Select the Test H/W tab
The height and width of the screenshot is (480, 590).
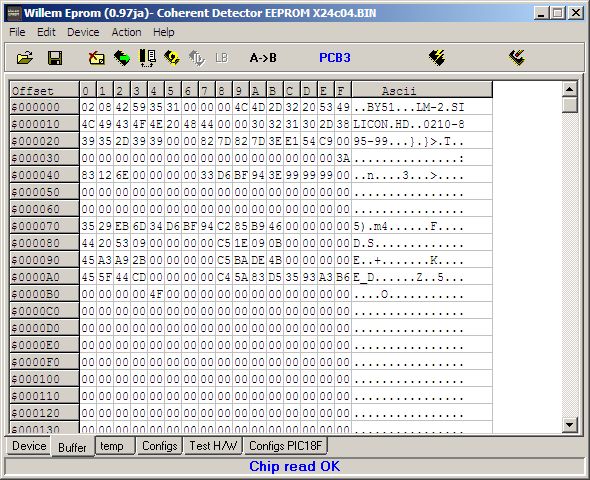[x=213, y=446]
